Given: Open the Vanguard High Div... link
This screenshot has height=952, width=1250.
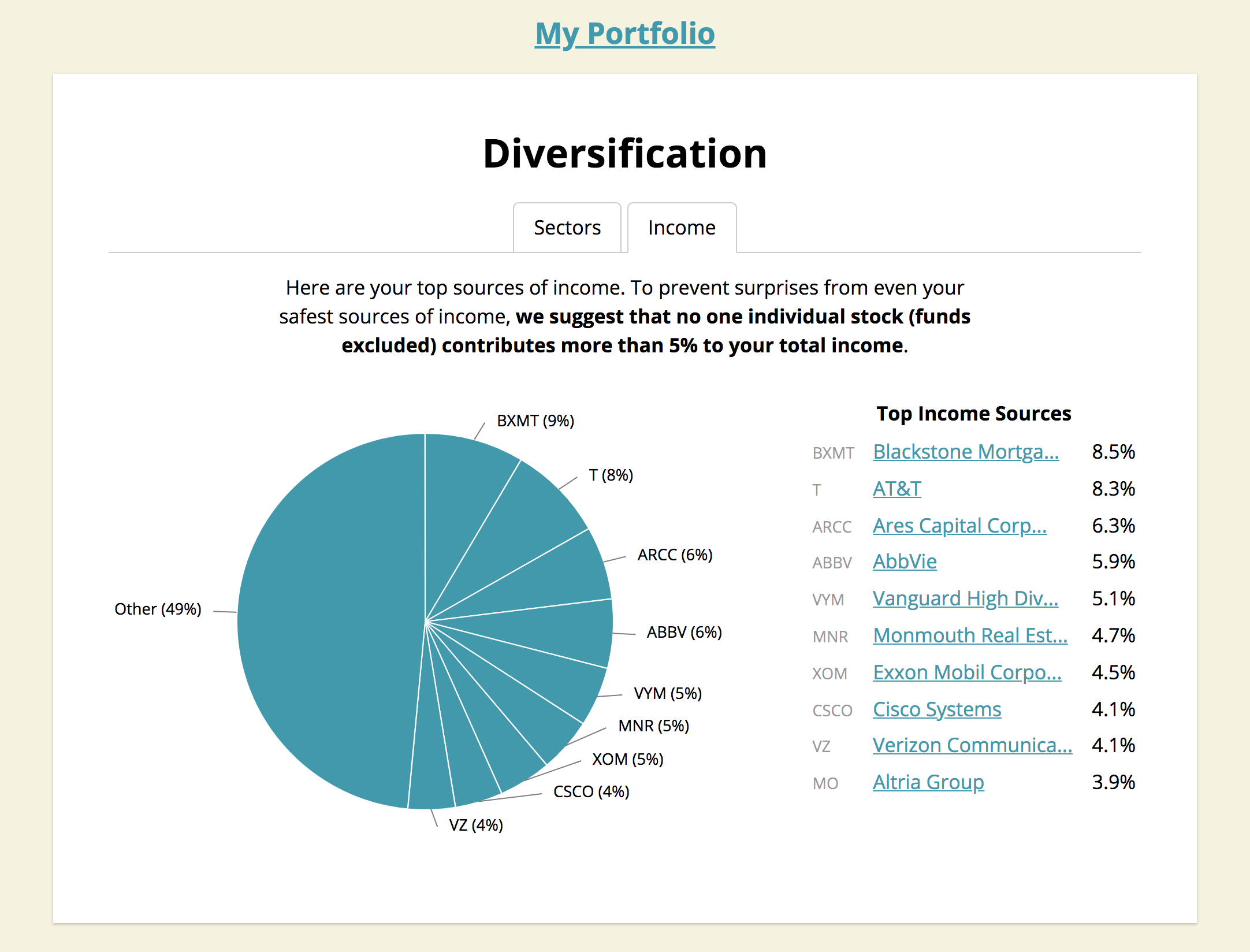Looking at the screenshot, I should click(x=965, y=598).
